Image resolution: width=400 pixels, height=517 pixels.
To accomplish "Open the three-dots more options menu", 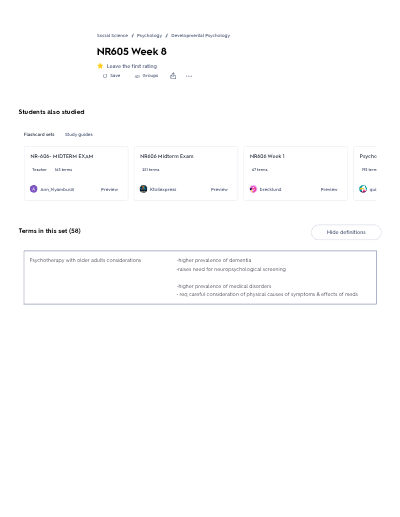I will coord(189,76).
